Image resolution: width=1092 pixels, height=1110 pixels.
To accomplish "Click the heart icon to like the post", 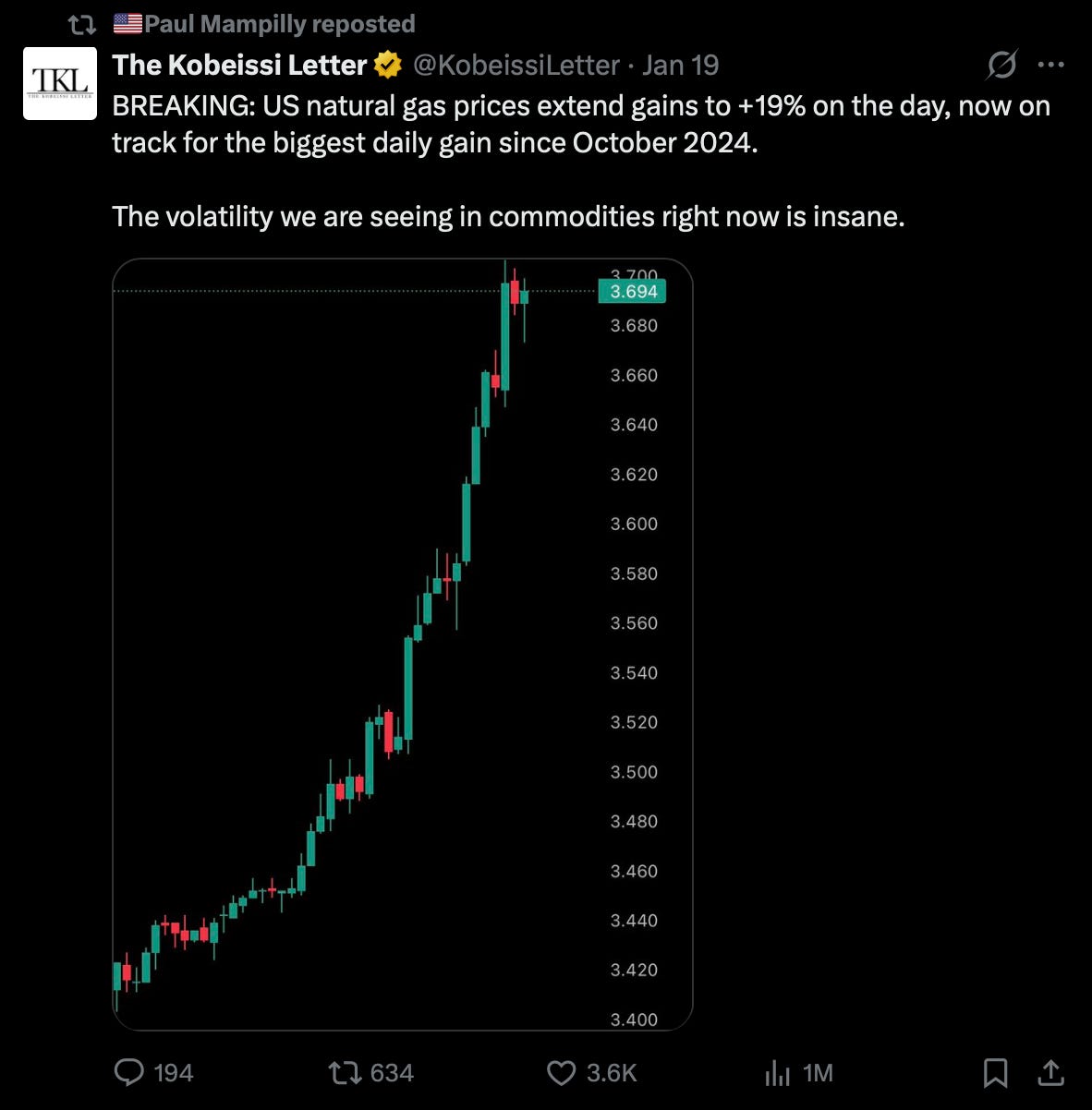I will coord(561,1072).
